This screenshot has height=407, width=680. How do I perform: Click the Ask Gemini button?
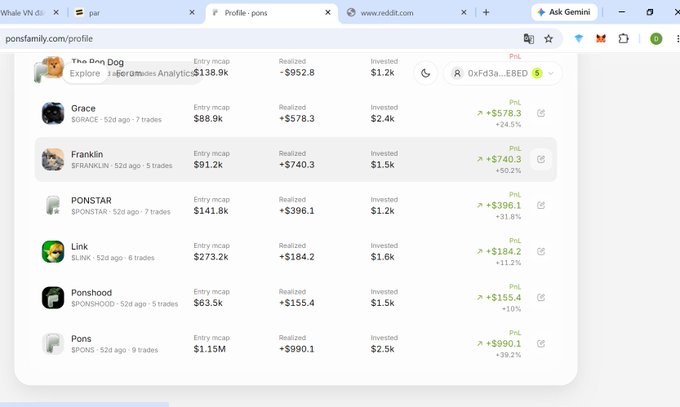564,12
